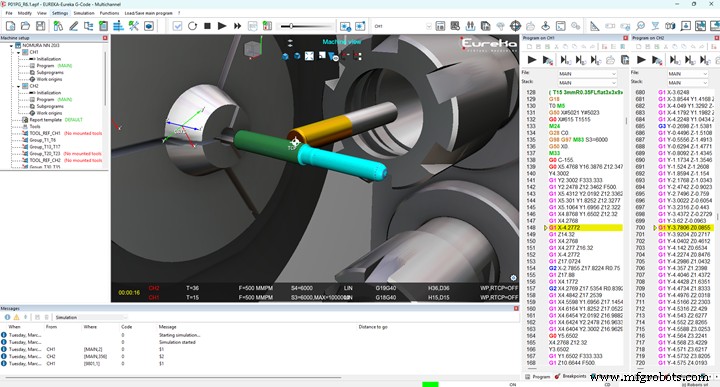Close the Program on CH1 panel
Viewport: 720px width, 387px height.
(625, 38)
